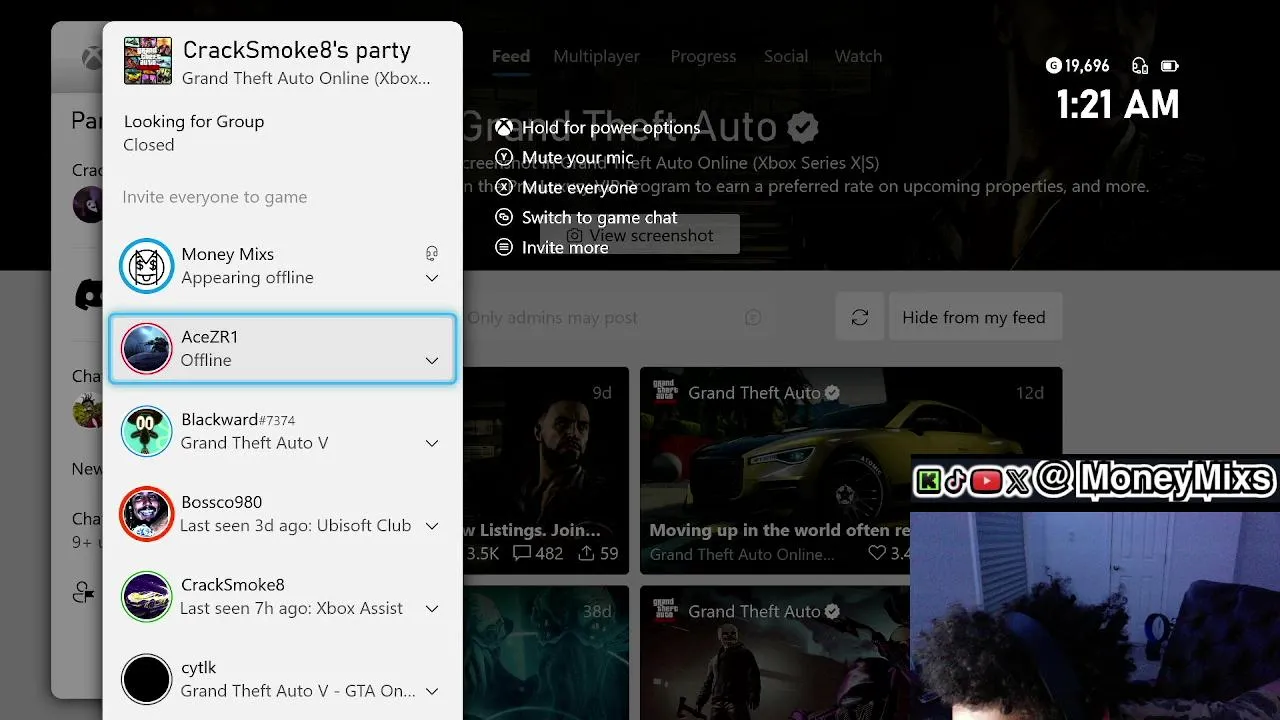Open the Progress tab
Image resolution: width=1280 pixels, height=720 pixels.
pyautogui.click(x=703, y=56)
